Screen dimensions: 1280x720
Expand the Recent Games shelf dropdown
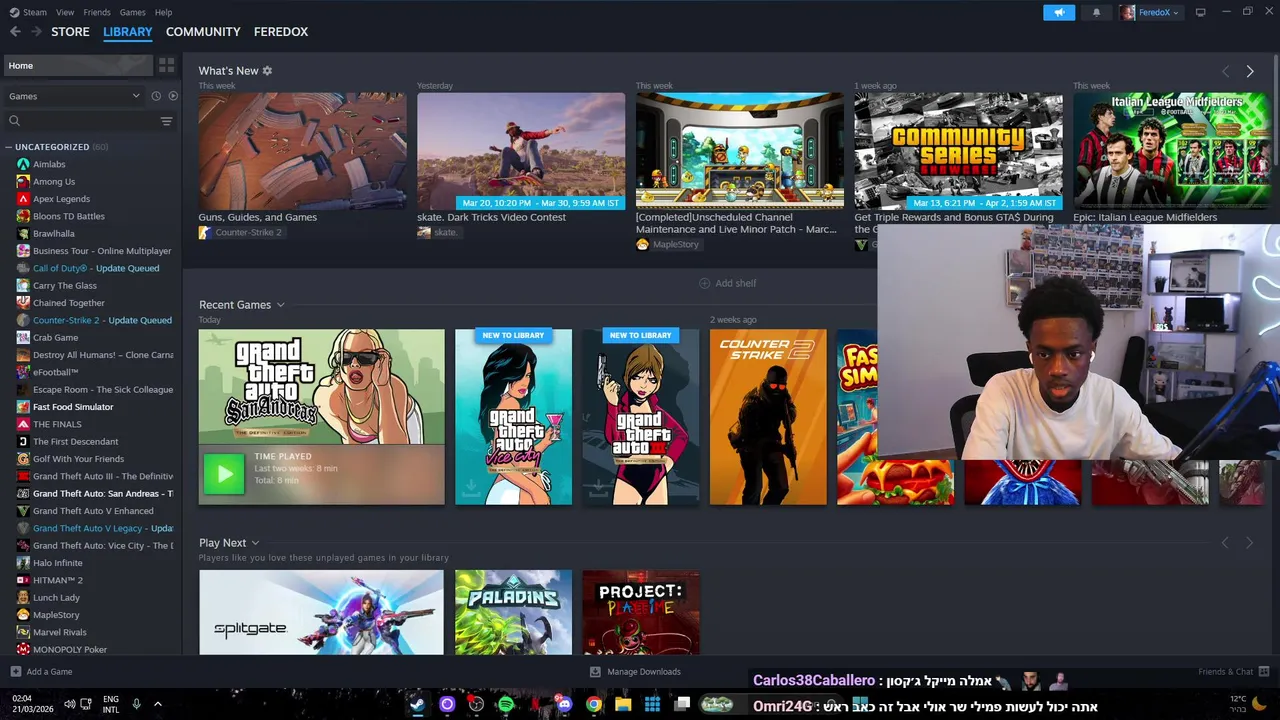pyautogui.click(x=280, y=305)
